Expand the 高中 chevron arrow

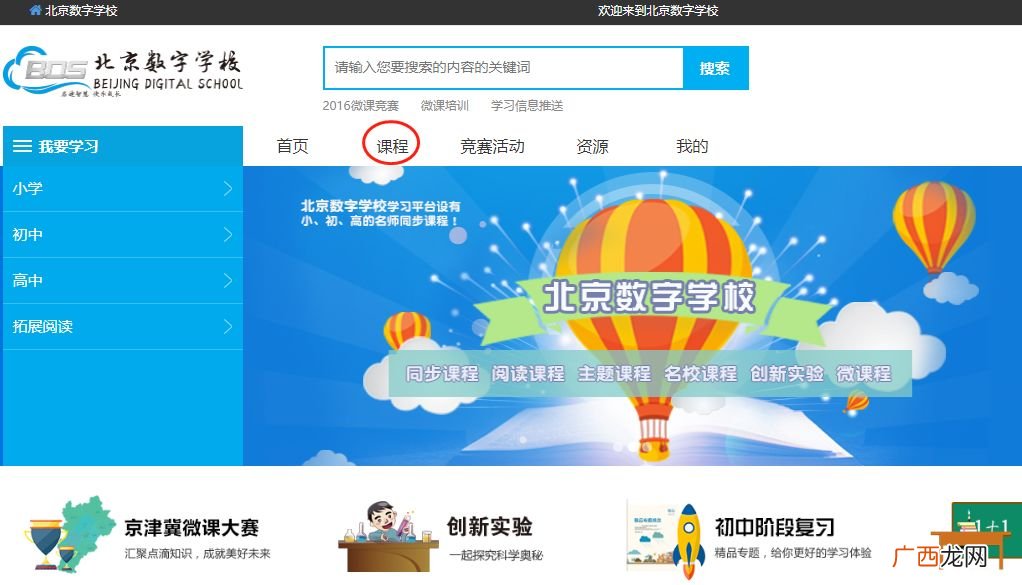(x=227, y=281)
